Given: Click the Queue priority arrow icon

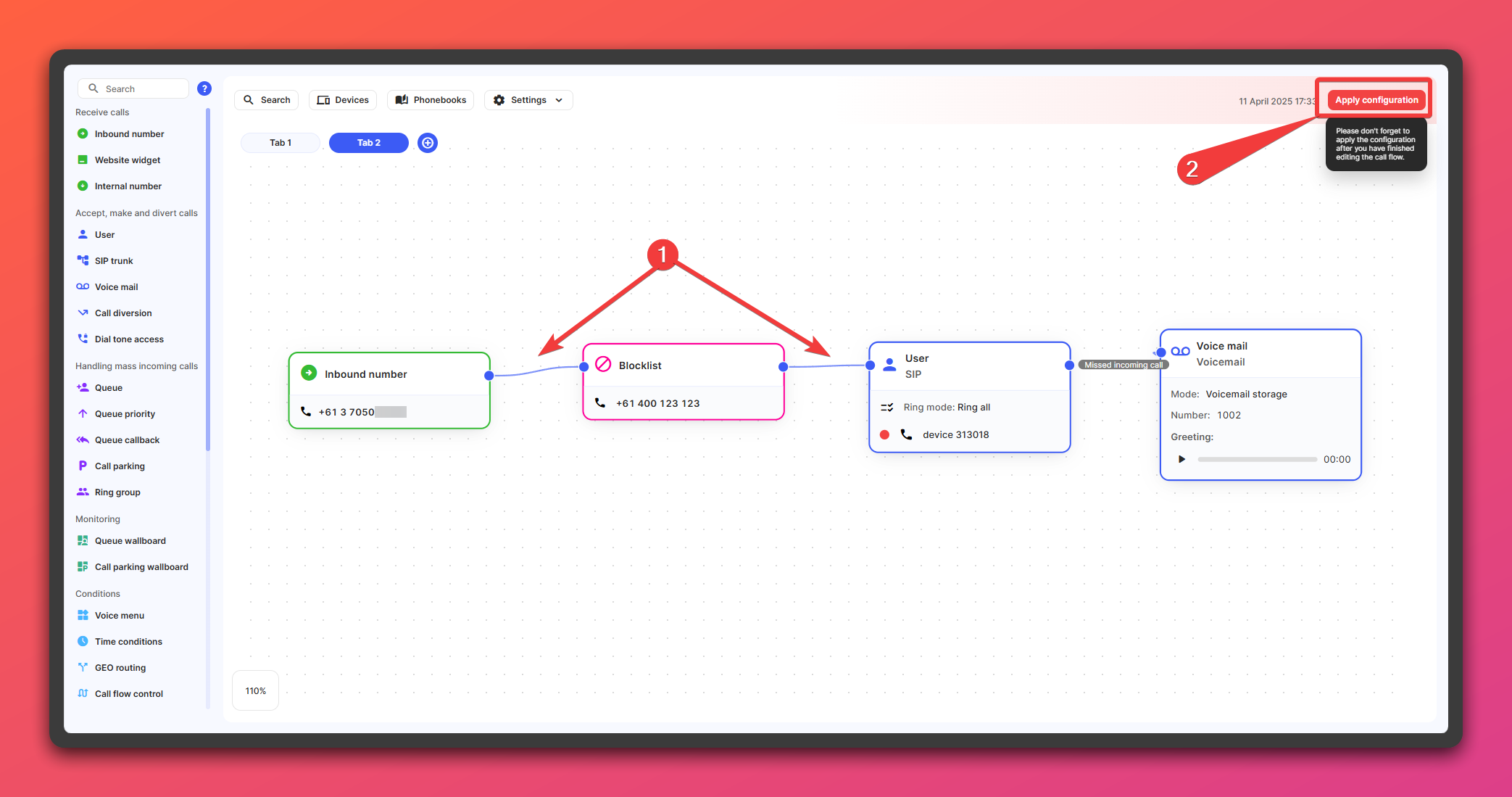Looking at the screenshot, I should click(83, 413).
